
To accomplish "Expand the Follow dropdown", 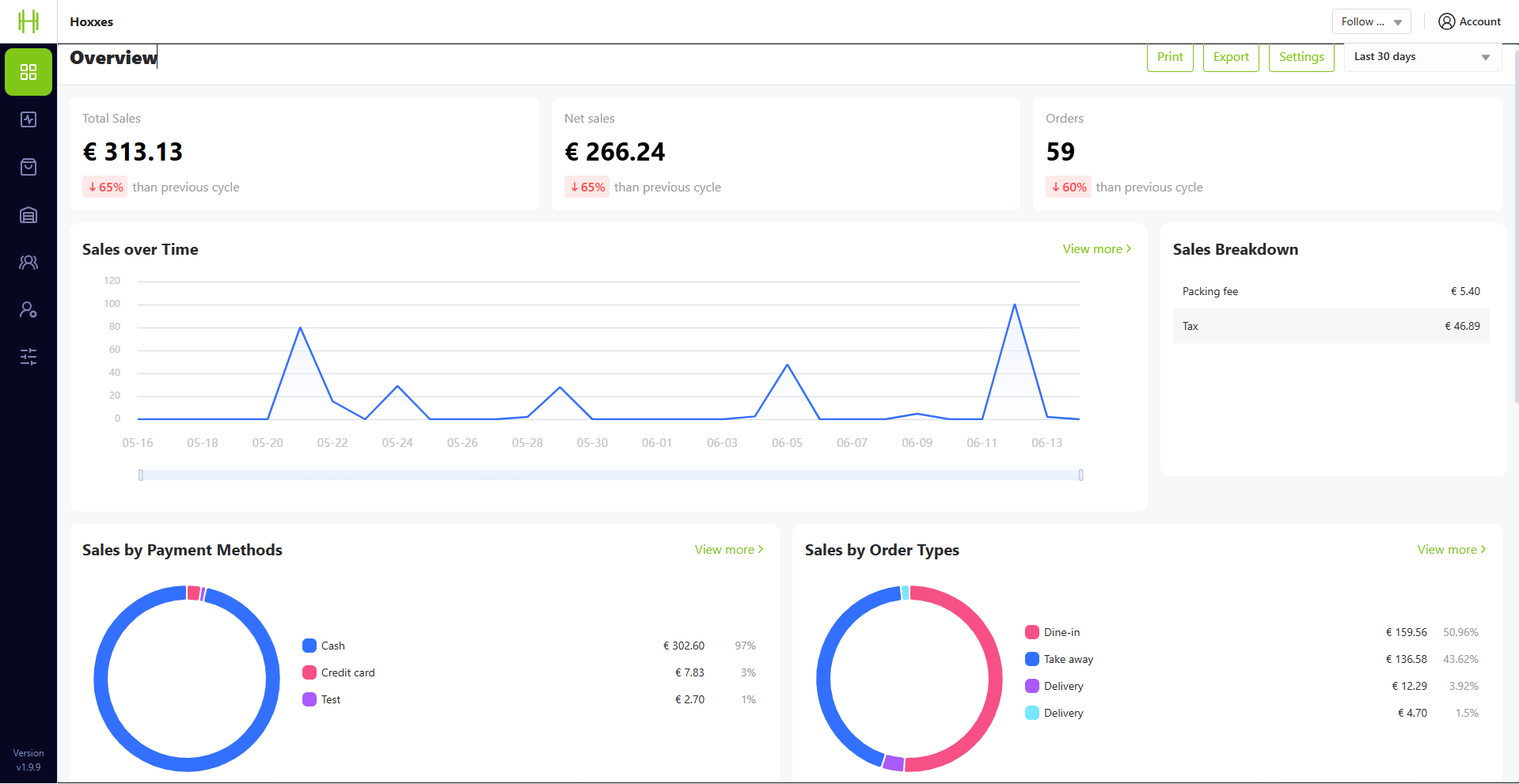I will (x=1371, y=21).
